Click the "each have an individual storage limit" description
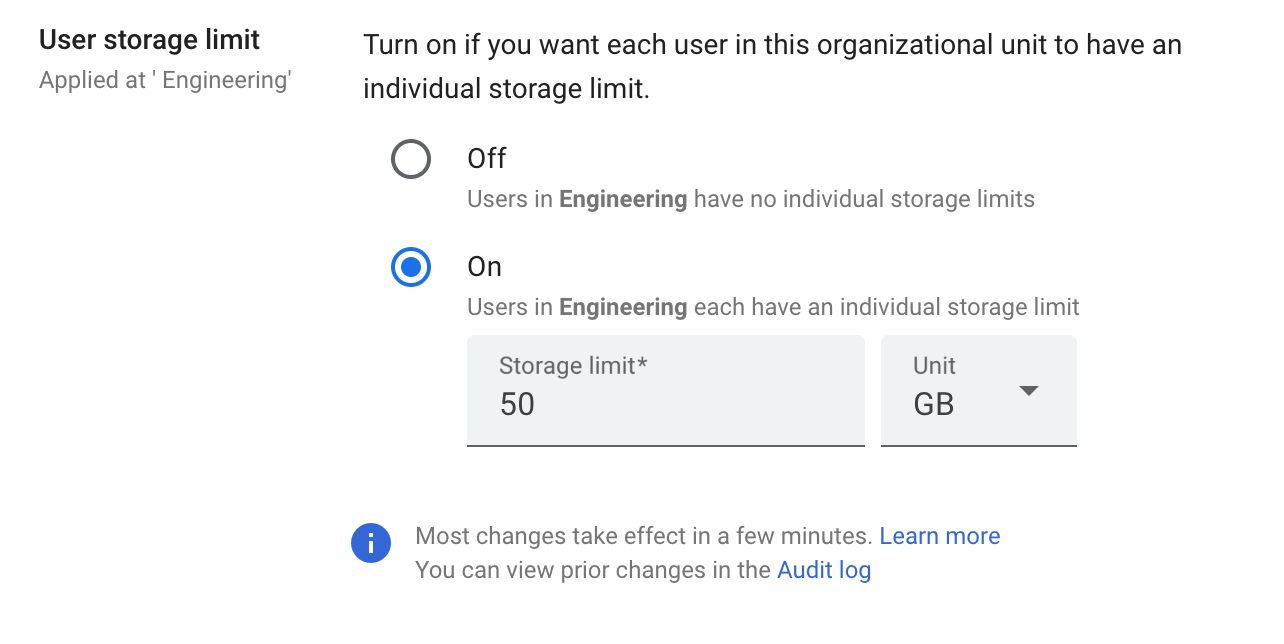1284x644 pixels. (x=886, y=307)
